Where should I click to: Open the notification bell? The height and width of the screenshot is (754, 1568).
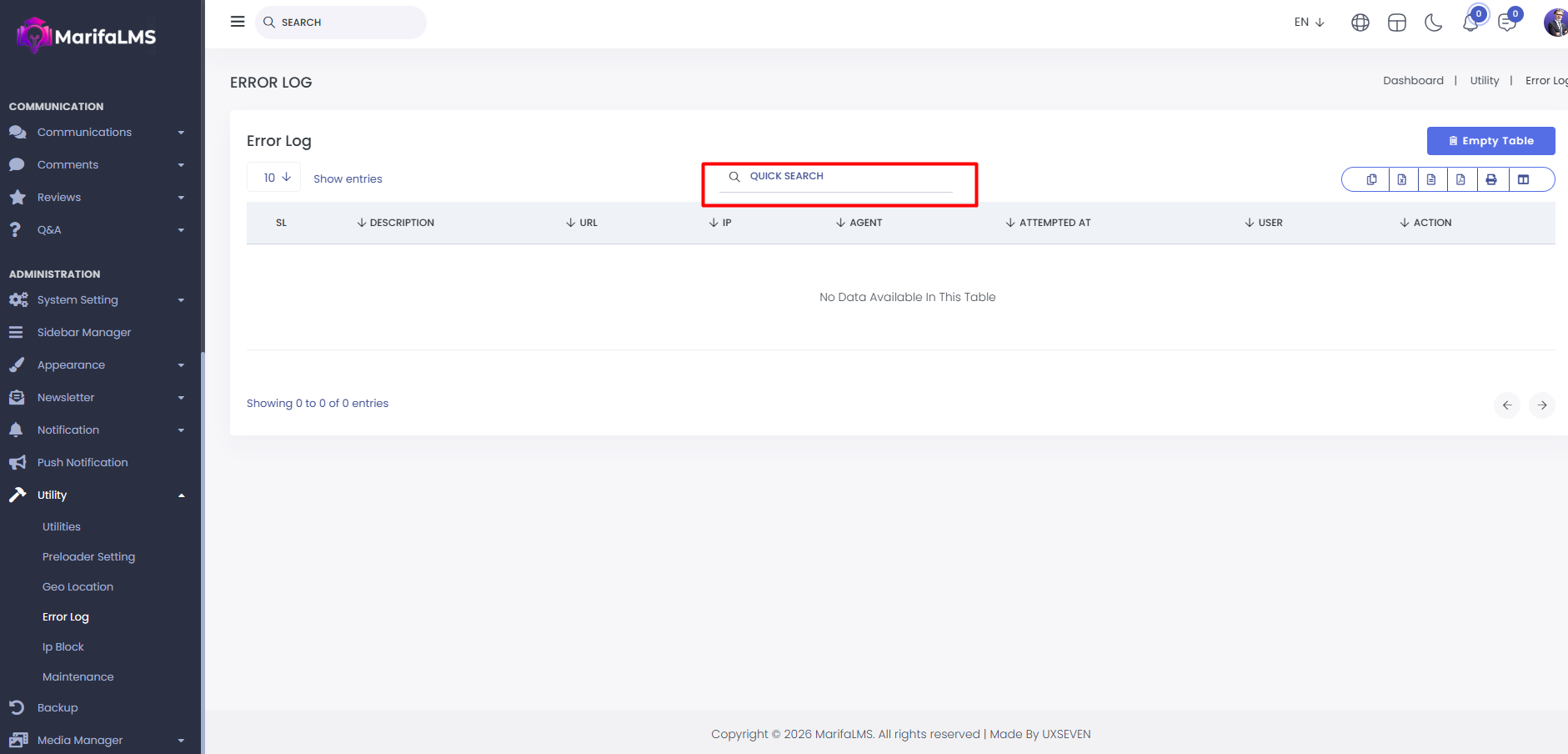(1470, 23)
